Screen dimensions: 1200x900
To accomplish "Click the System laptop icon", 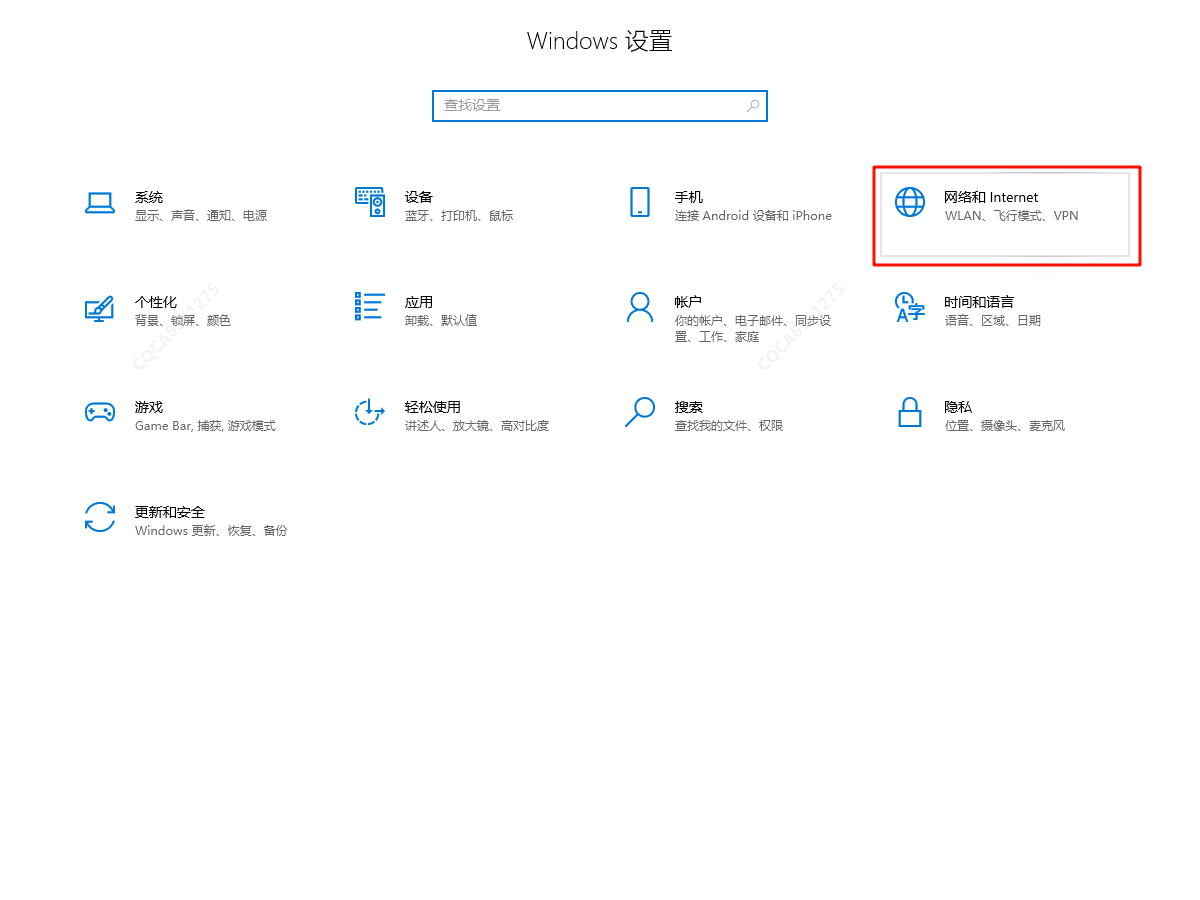I will (x=99, y=203).
